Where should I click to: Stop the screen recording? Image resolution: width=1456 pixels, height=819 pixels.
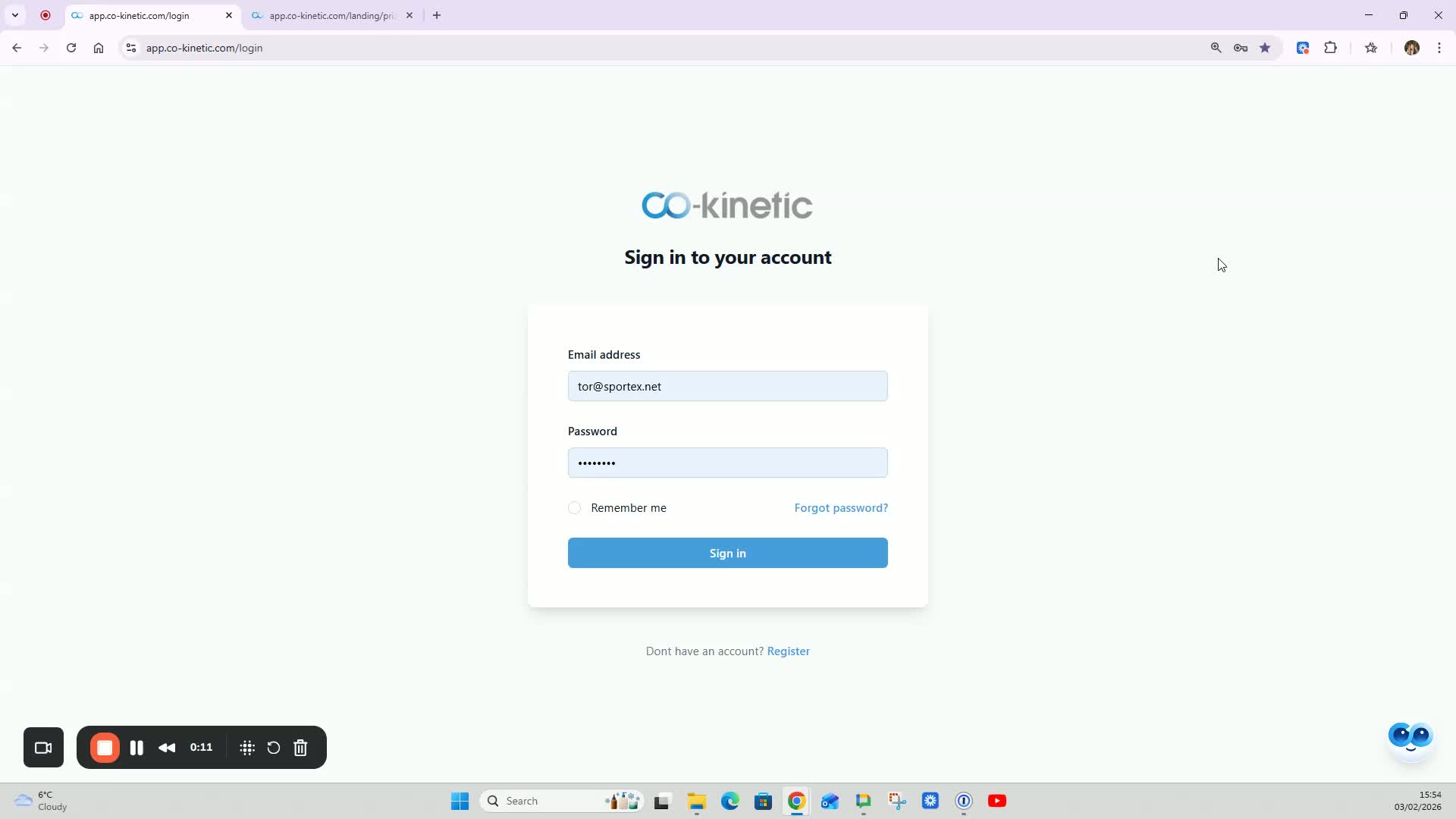click(105, 748)
